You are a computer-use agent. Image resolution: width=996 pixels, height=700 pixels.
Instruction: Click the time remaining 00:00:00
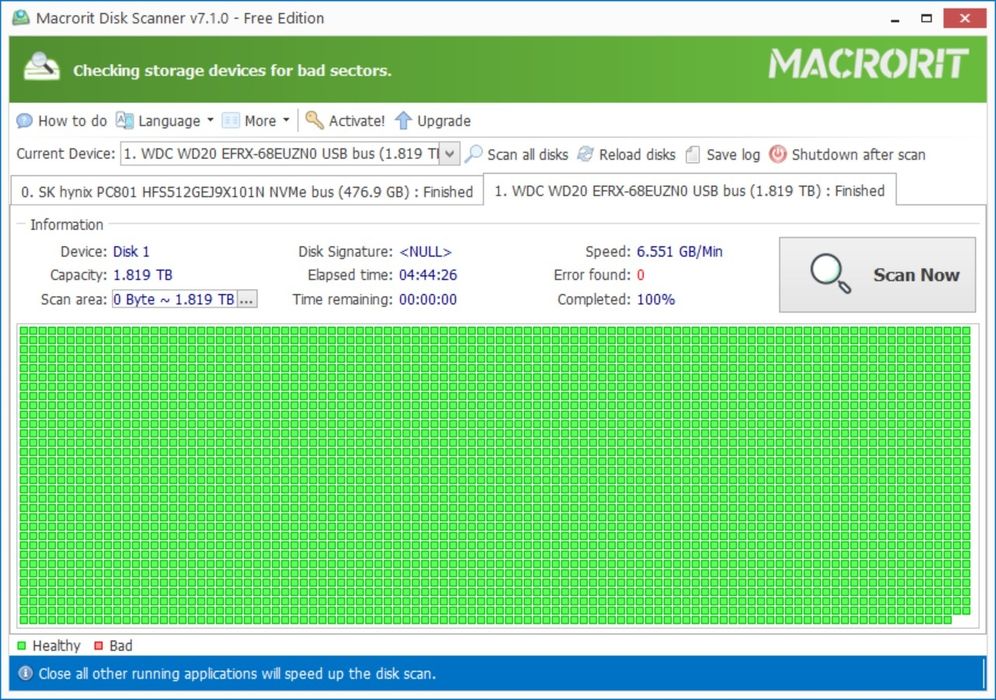click(x=427, y=299)
